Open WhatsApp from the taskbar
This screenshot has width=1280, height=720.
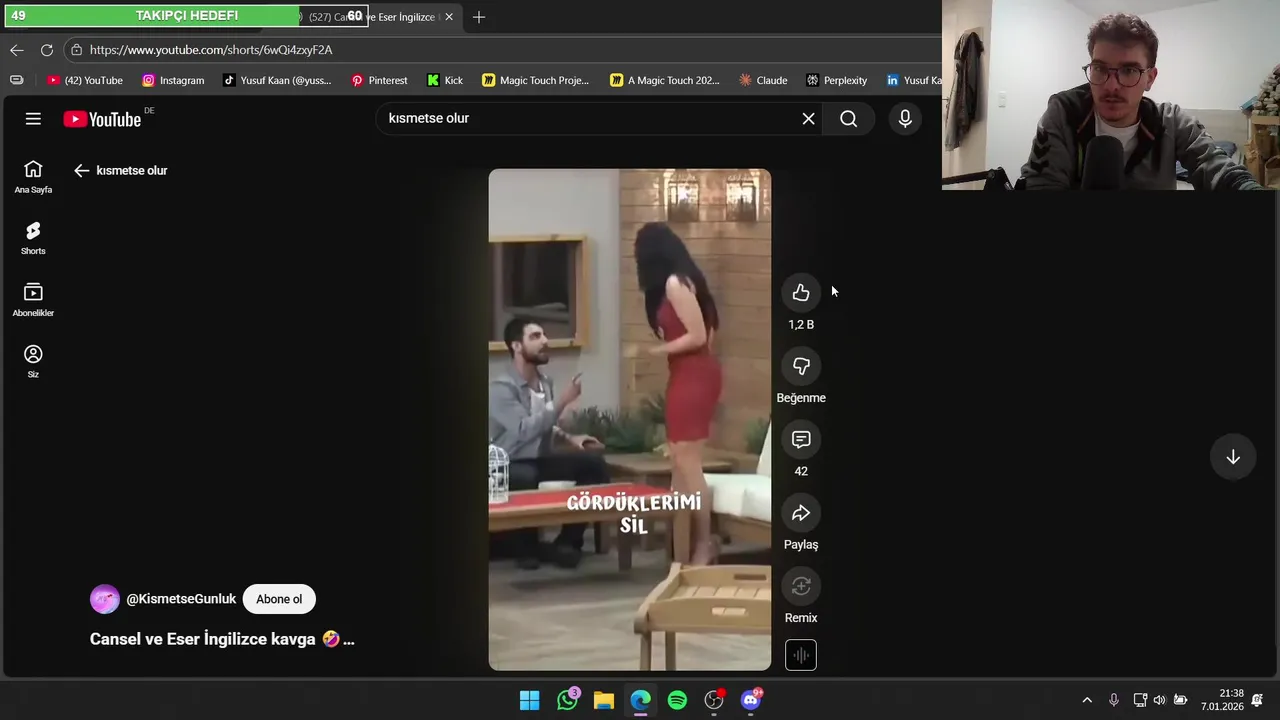point(567,700)
